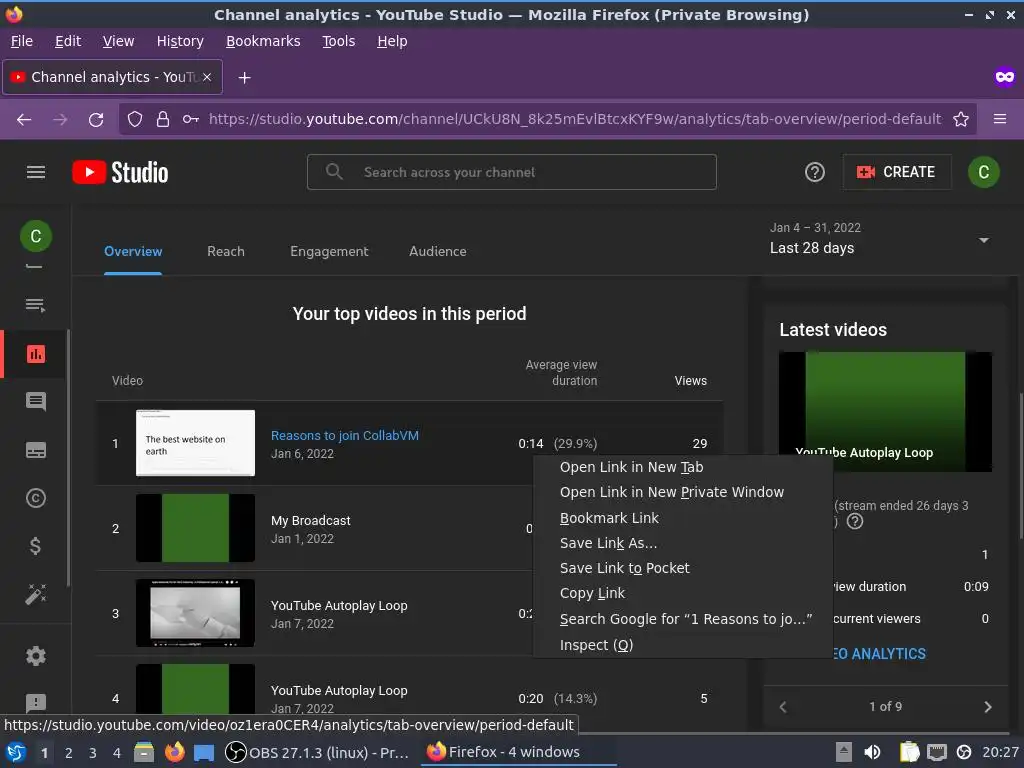Click the Latest videos preview thumbnail

[885, 411]
